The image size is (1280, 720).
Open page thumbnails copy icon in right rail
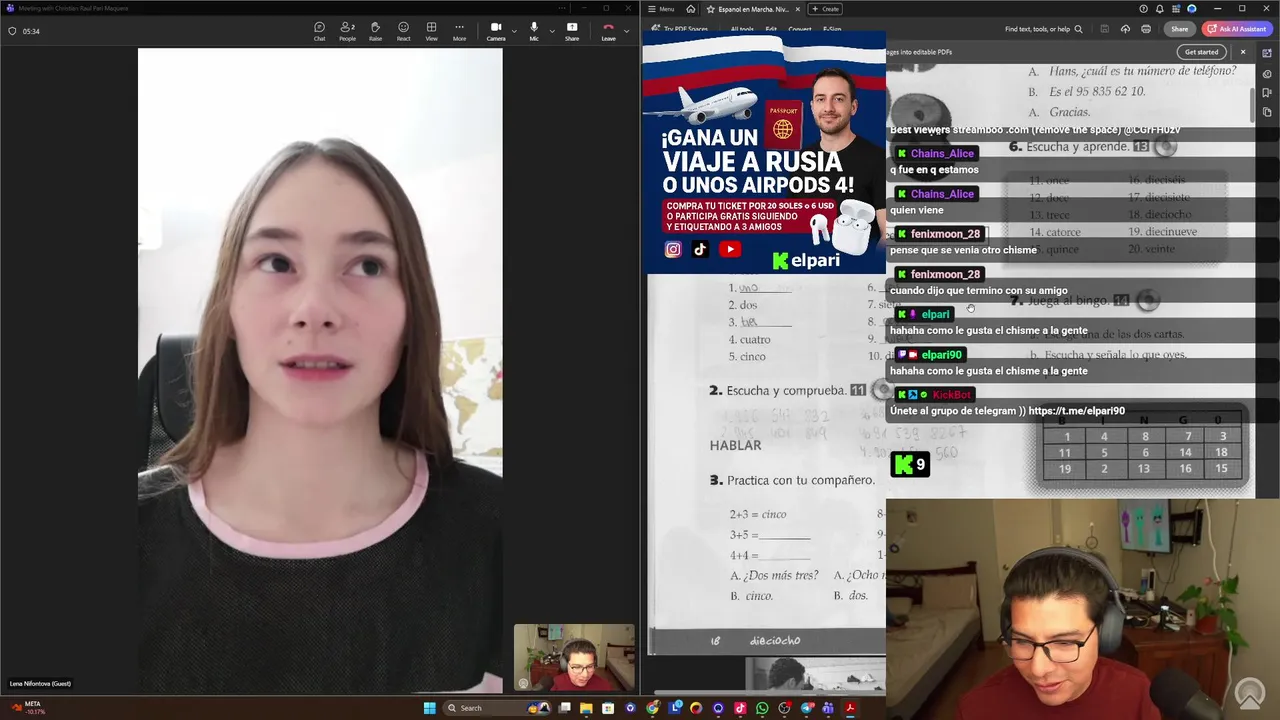pos(1267,112)
